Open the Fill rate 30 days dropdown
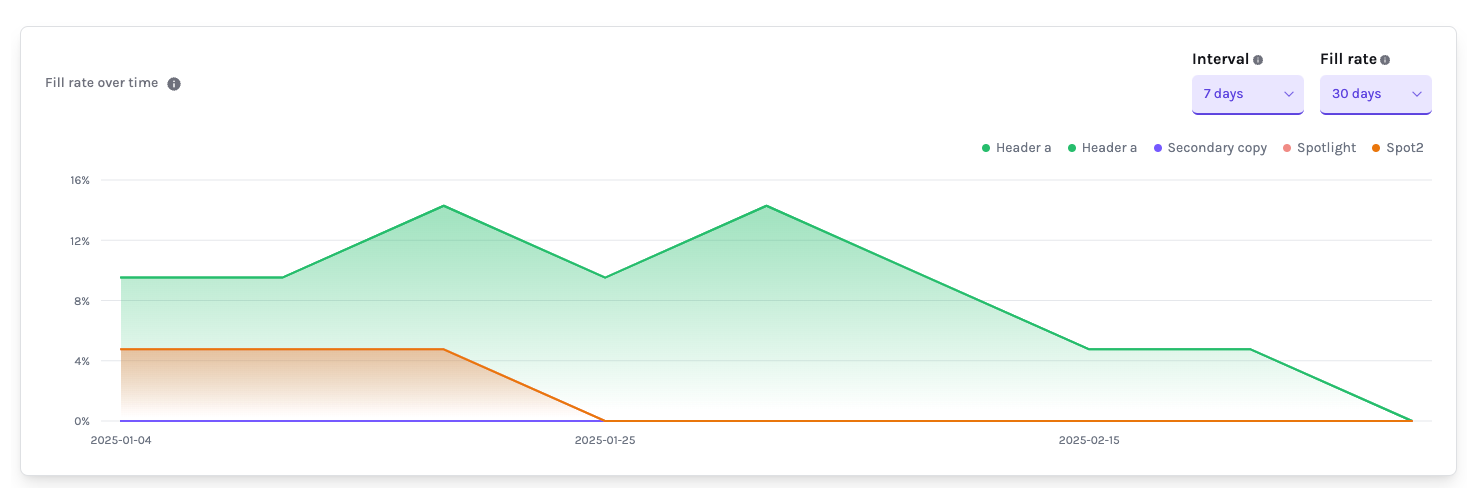The height and width of the screenshot is (499, 1478). (1376, 94)
